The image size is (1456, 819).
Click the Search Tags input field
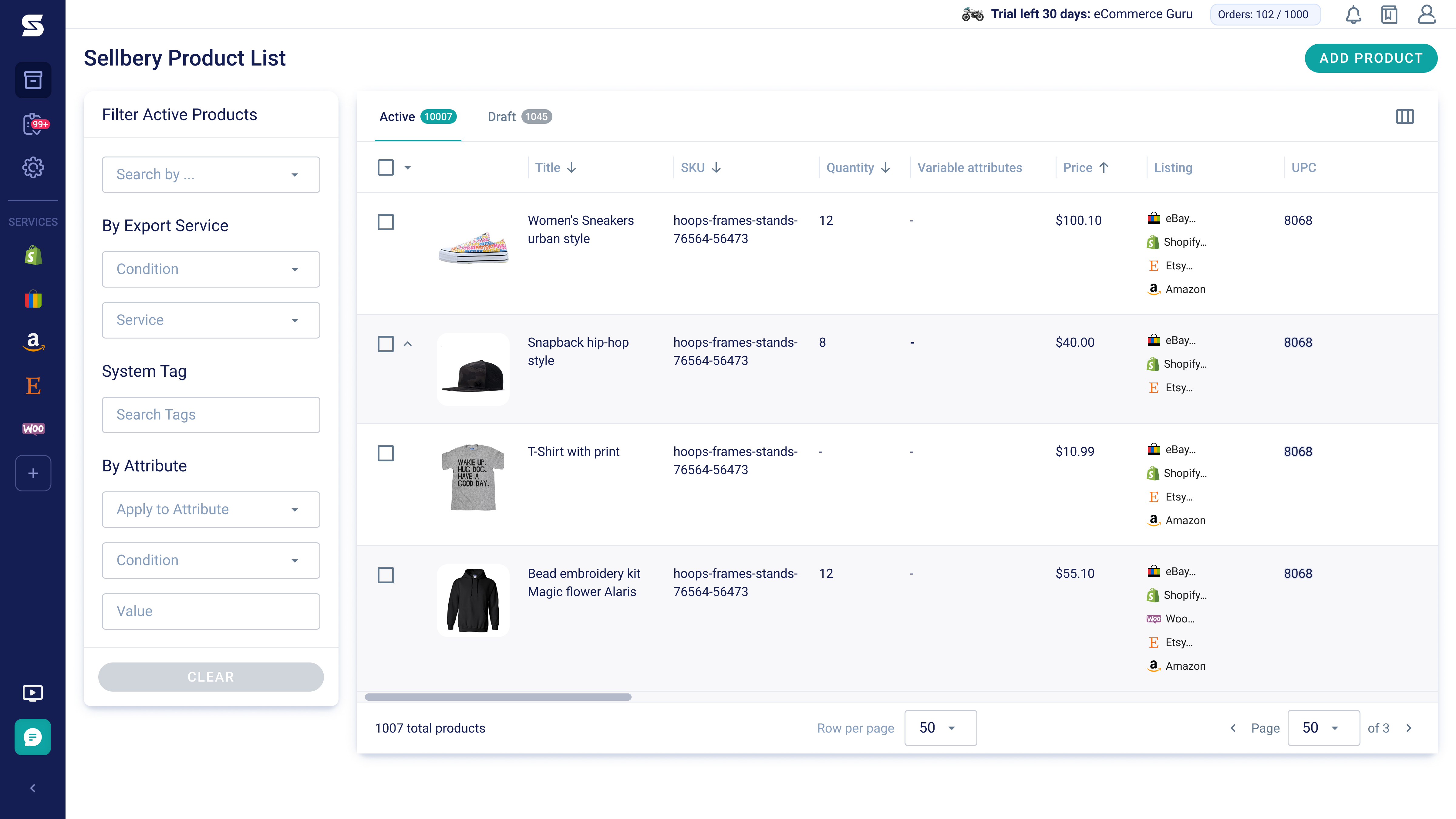click(211, 414)
